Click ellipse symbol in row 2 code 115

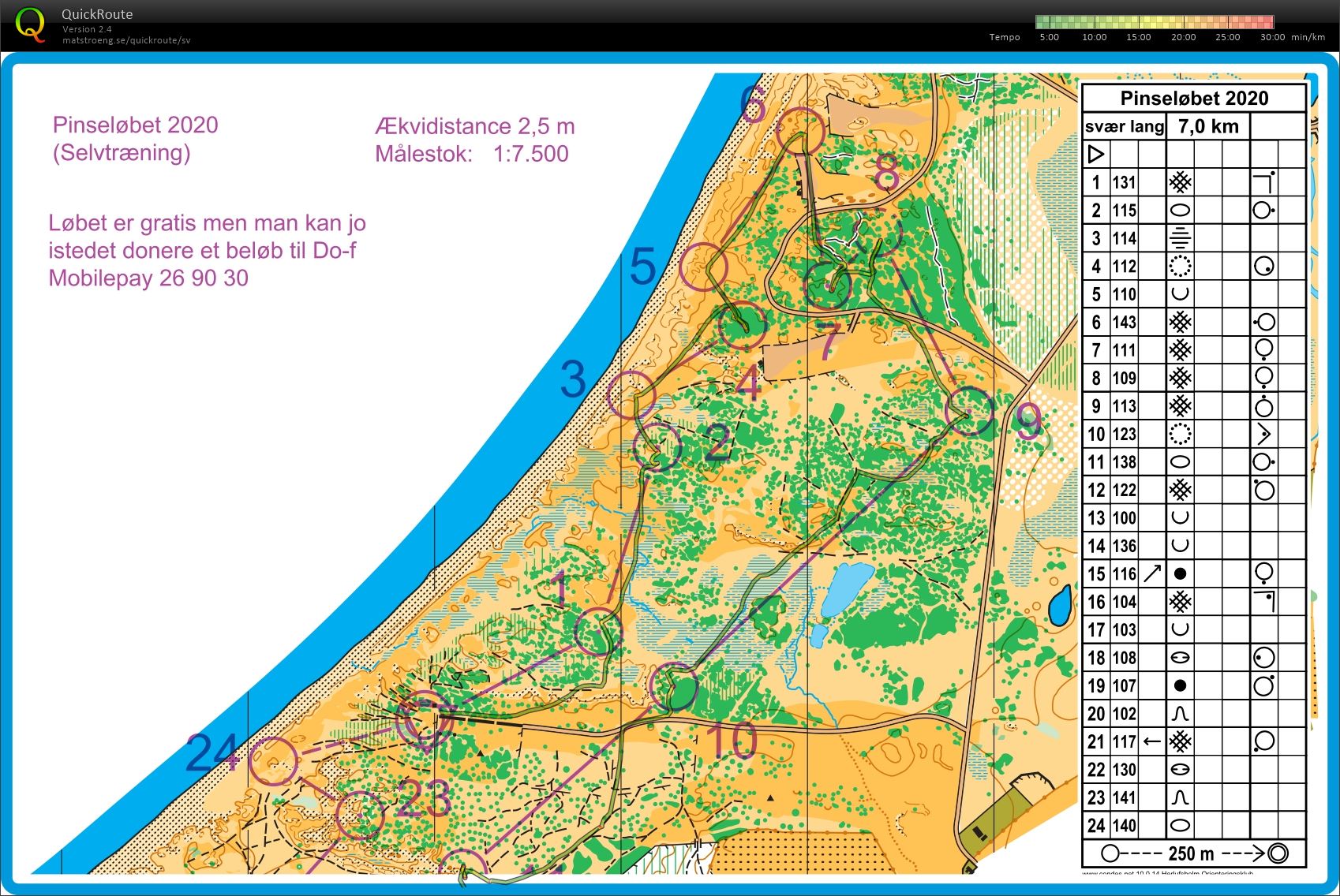click(1180, 211)
